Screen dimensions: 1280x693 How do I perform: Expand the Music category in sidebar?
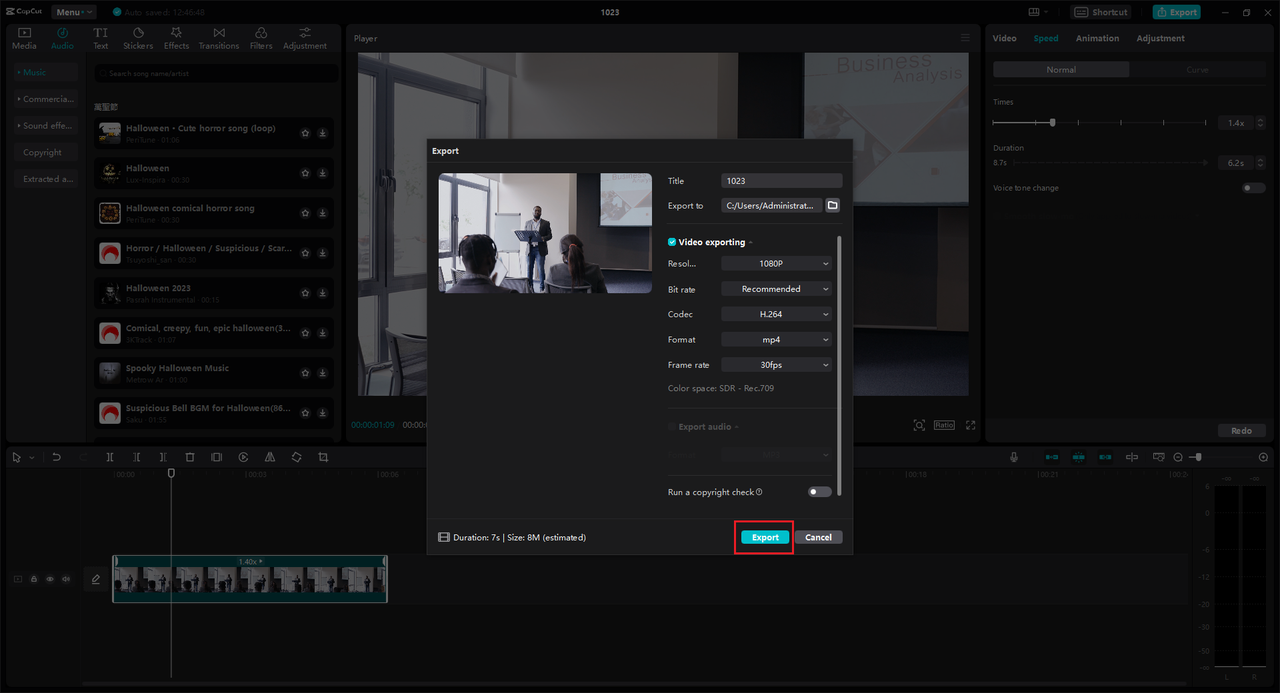coord(46,72)
